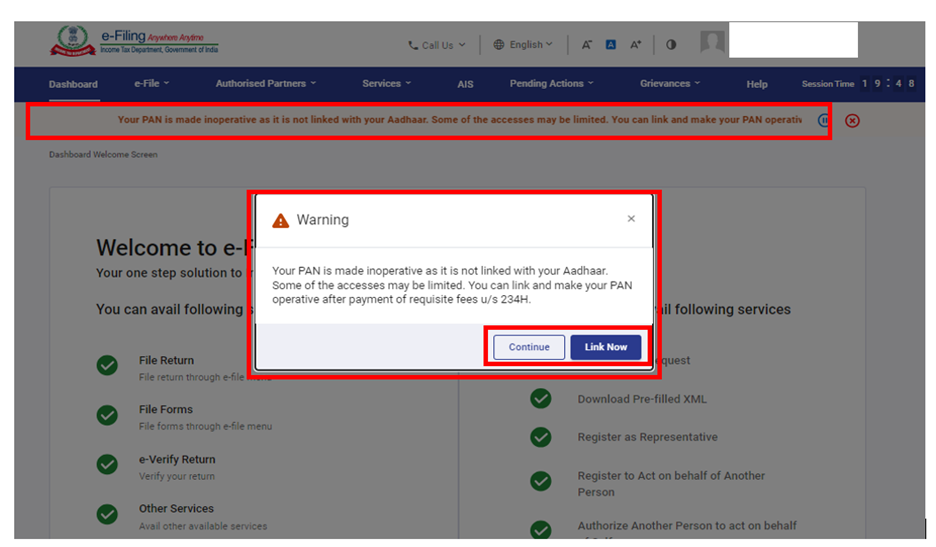The image size is (936, 547).
Task: Open the user profile avatar
Action: 712,43
